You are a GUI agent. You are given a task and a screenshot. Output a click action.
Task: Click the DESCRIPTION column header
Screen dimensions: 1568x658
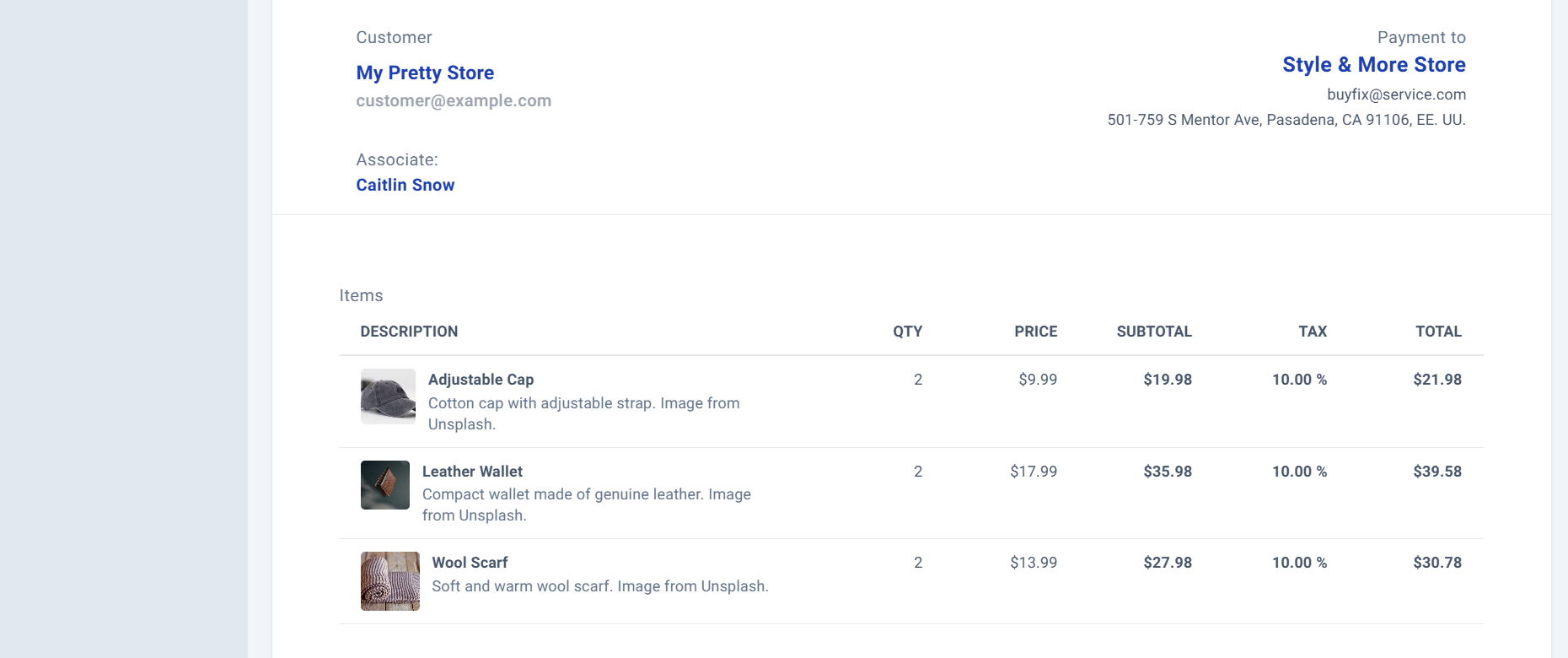[409, 332]
